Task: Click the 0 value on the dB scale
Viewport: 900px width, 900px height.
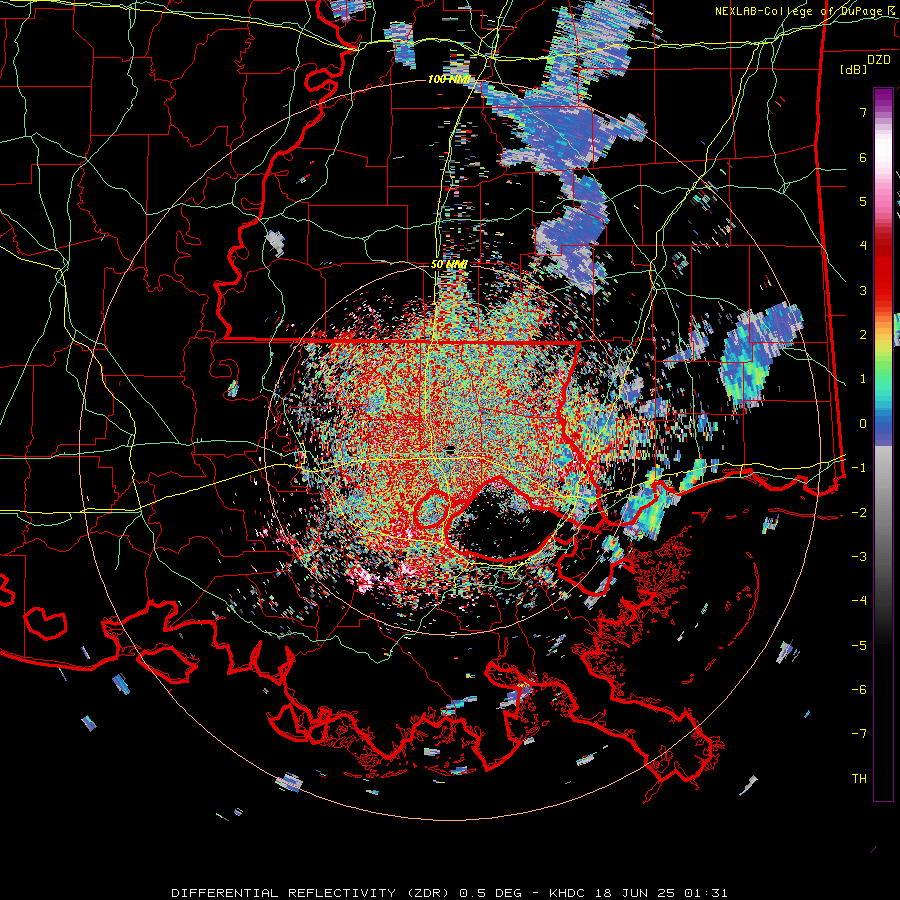Action: (863, 424)
